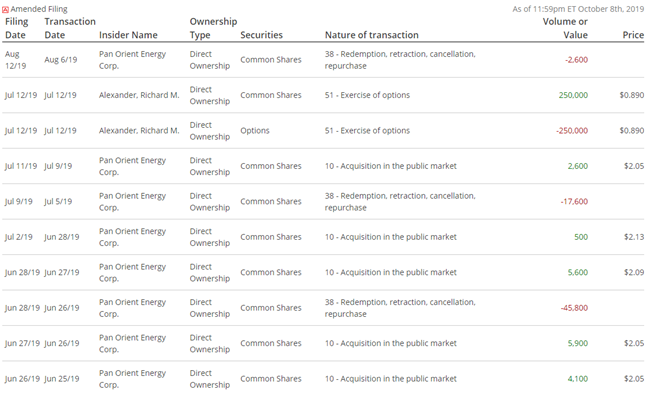
Task: Click the $2.09 price in Jun 27/19 row
Action: [x=634, y=272]
